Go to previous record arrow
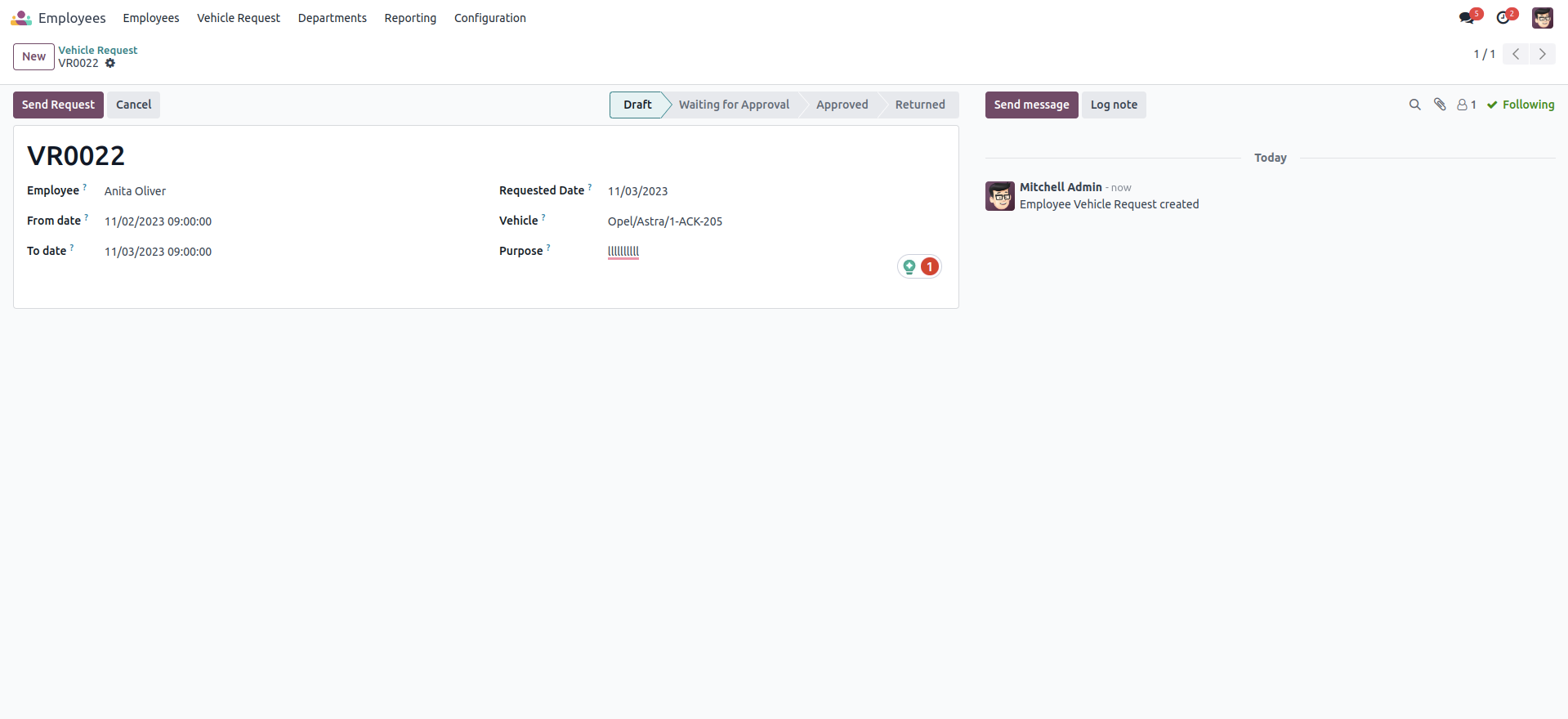The width and height of the screenshot is (1568, 719). coord(1516,54)
